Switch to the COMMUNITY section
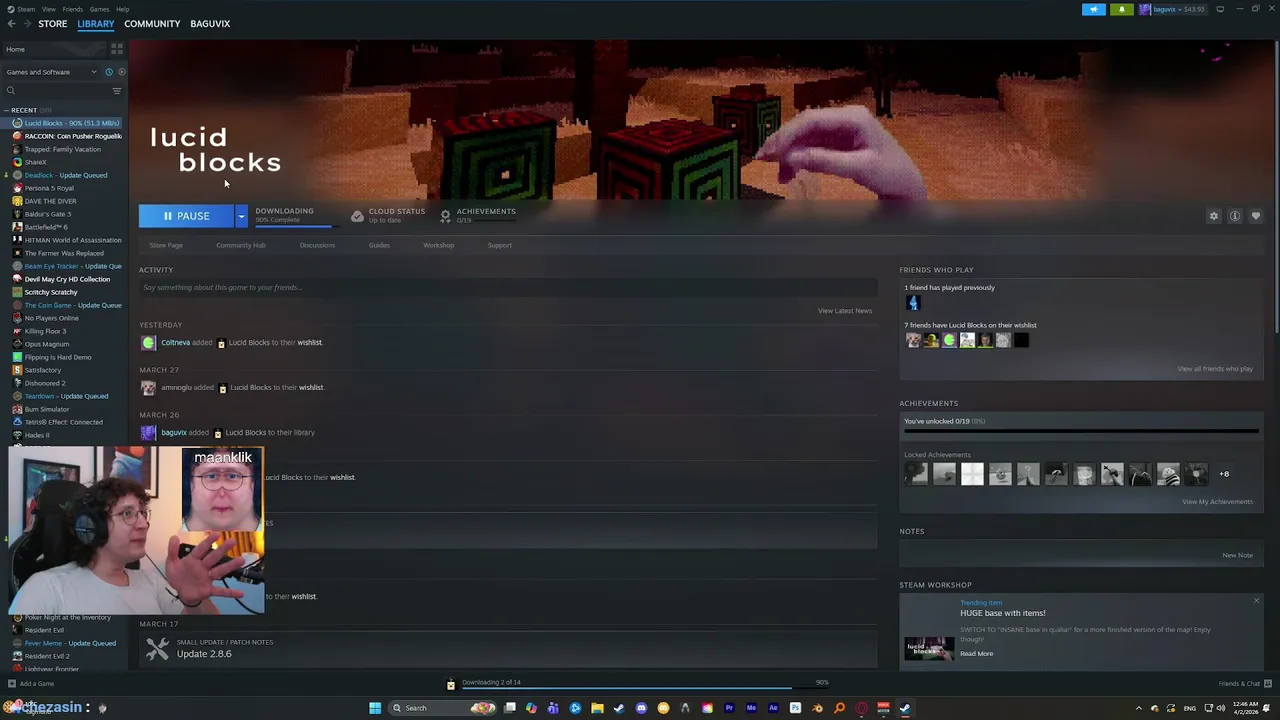Image resolution: width=1280 pixels, height=720 pixels. (152, 24)
